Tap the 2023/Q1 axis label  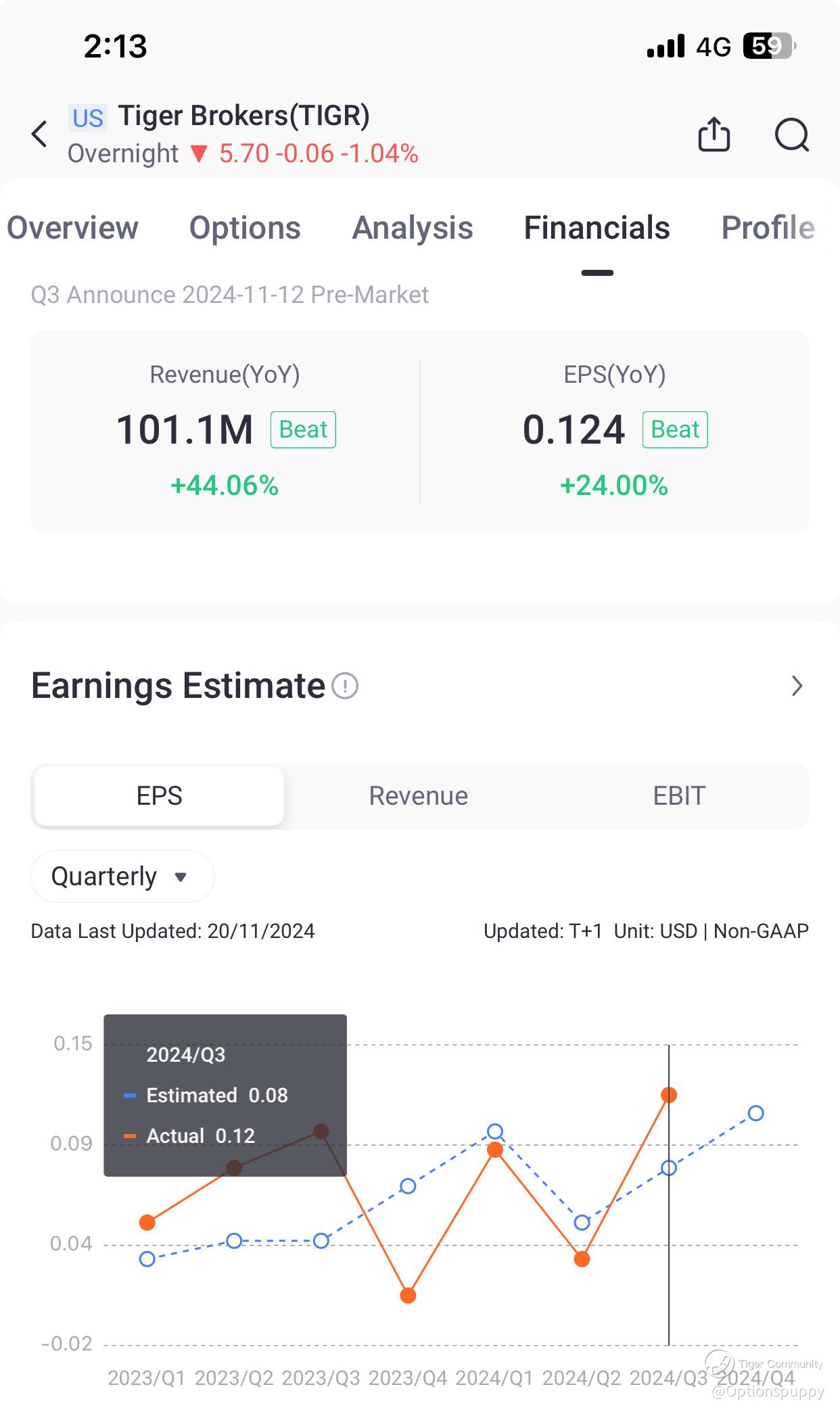pyautogui.click(x=147, y=1378)
